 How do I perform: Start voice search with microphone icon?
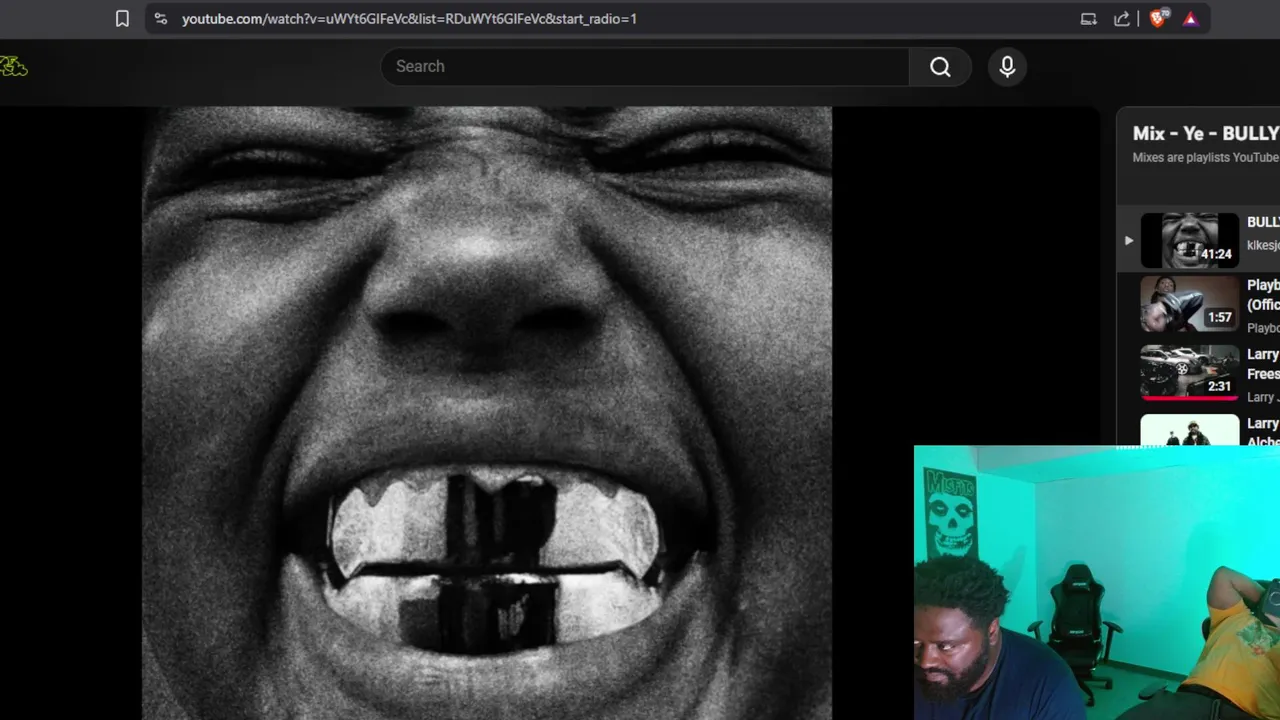1007,66
